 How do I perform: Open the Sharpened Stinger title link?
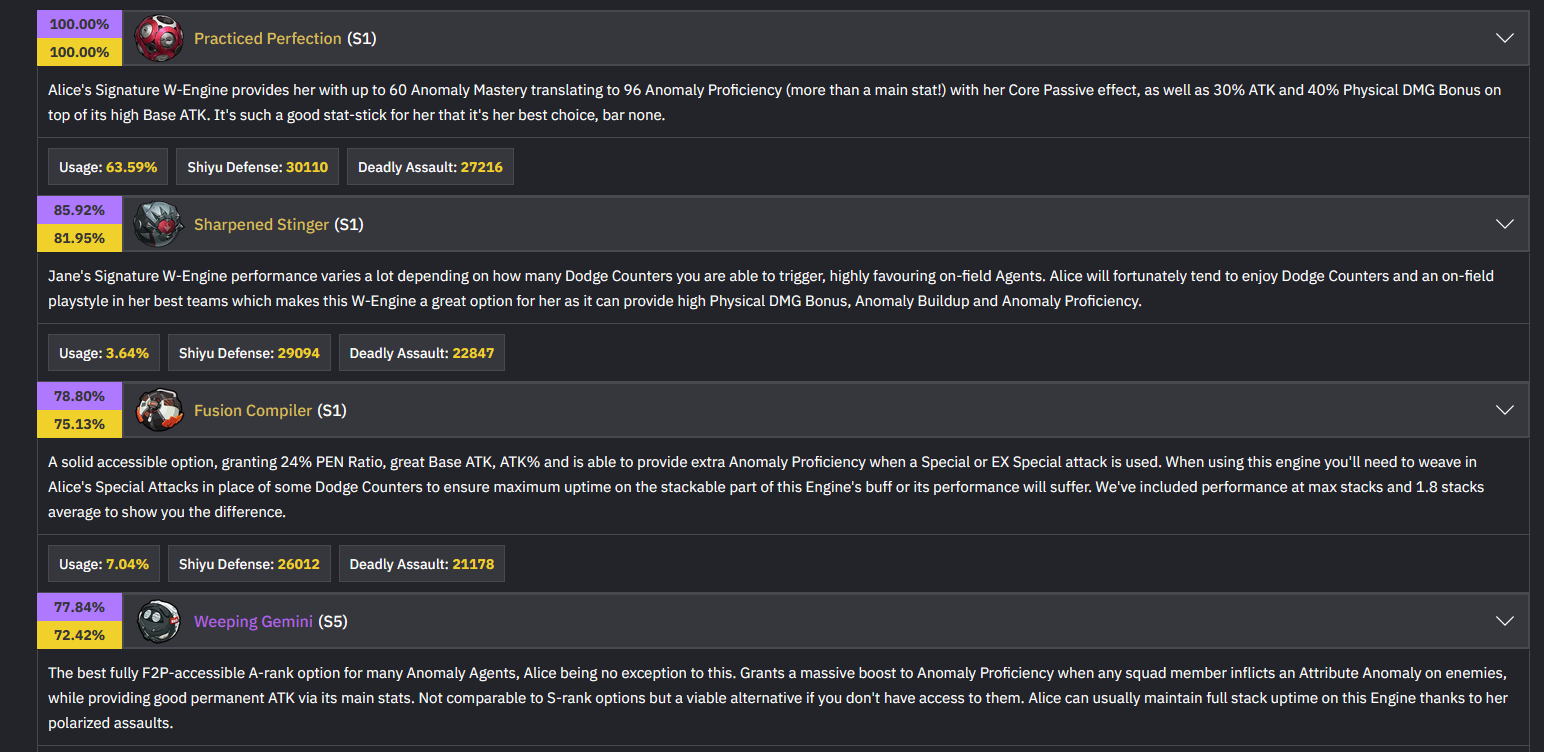point(261,224)
